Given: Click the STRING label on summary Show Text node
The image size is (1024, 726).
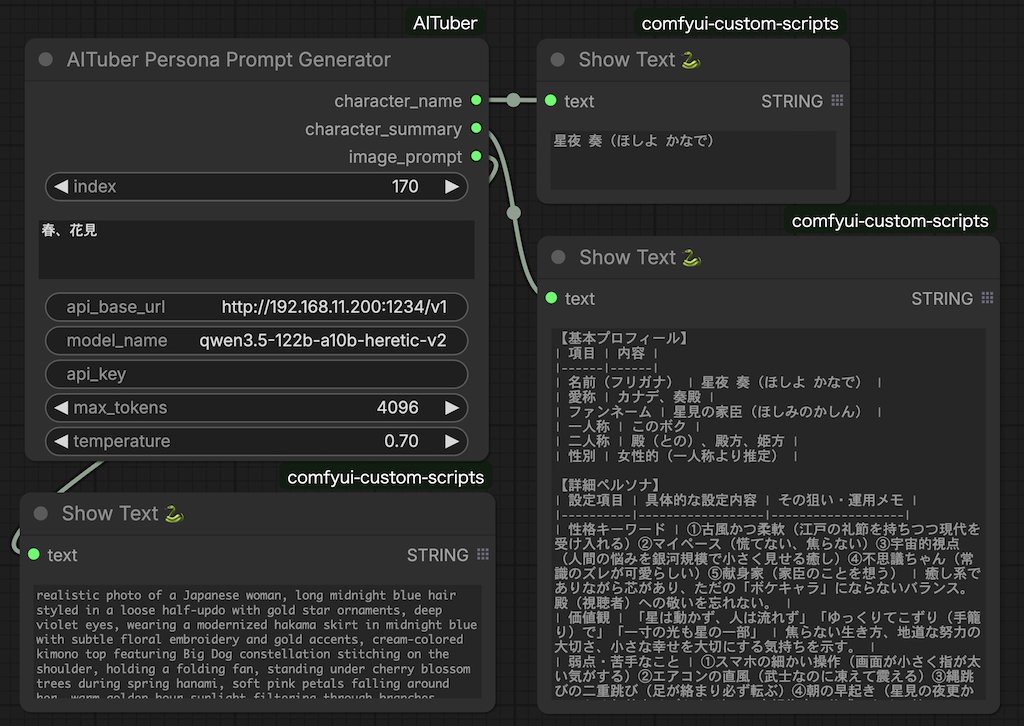Looking at the screenshot, I should point(942,299).
